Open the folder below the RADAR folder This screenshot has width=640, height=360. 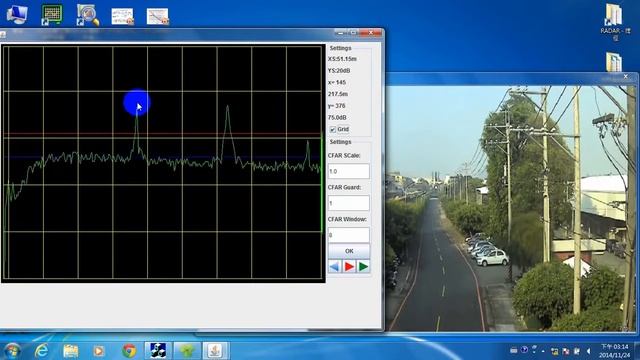tap(613, 62)
